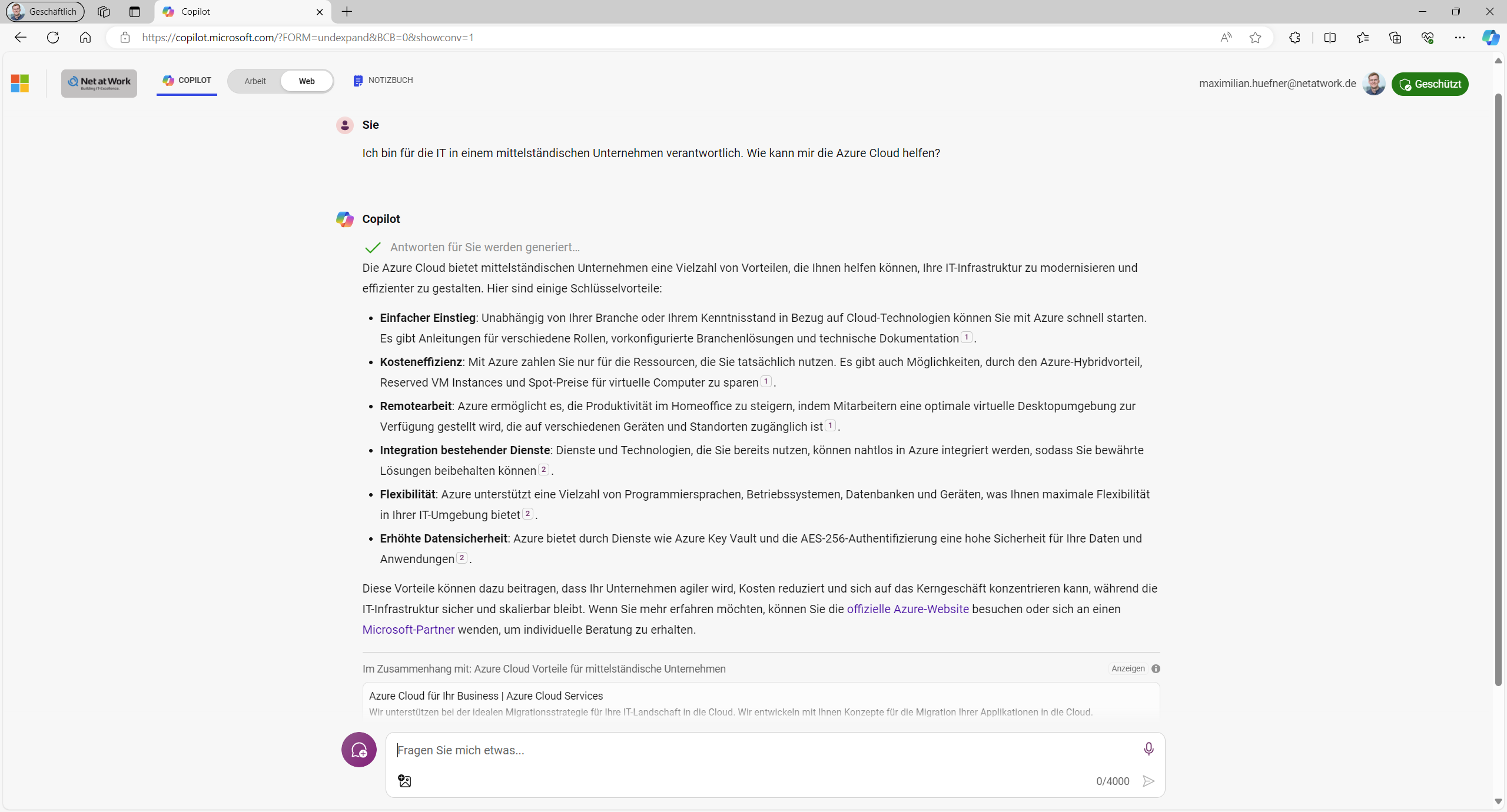The image size is (1507, 812).
Task: Open browser Extensions puzzle icon
Action: click(x=1294, y=38)
